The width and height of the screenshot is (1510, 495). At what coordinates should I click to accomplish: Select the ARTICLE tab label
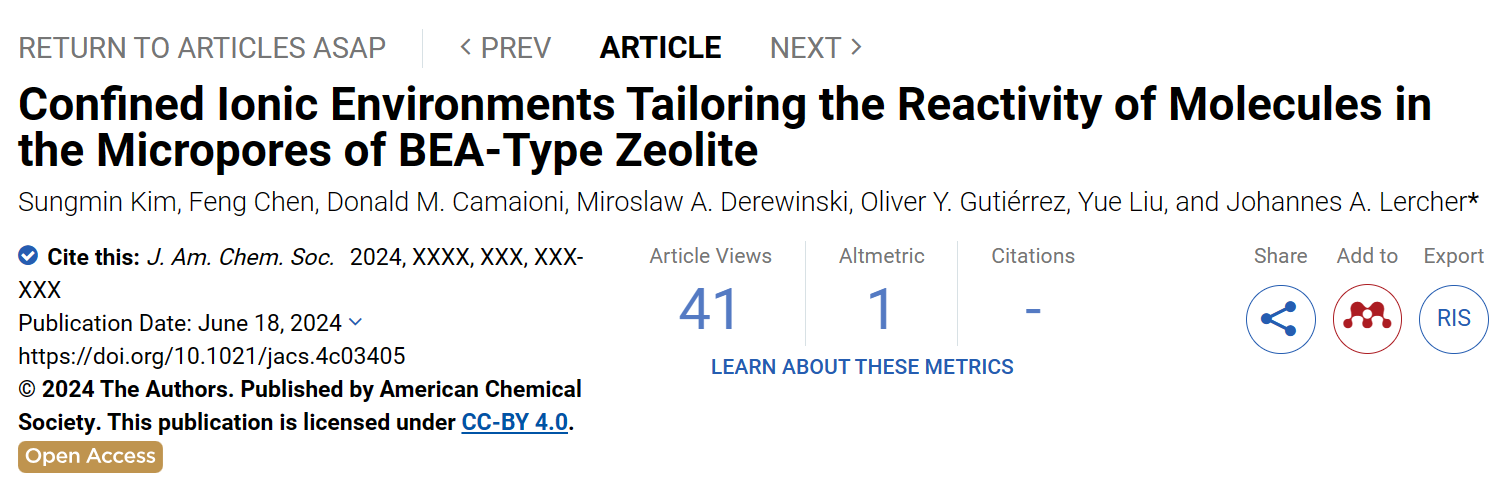[660, 47]
